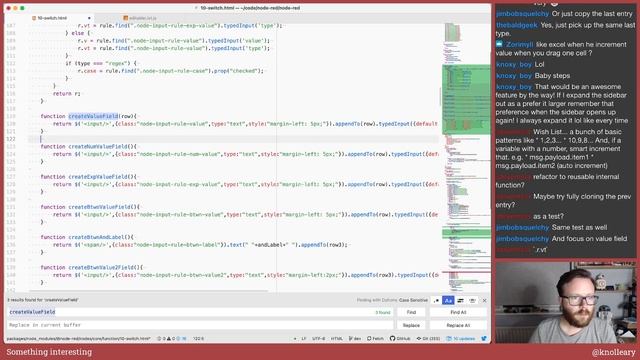Screen dimensions: 640x360
Task: Change UTF-8 file encoding
Action: pos(318,339)
